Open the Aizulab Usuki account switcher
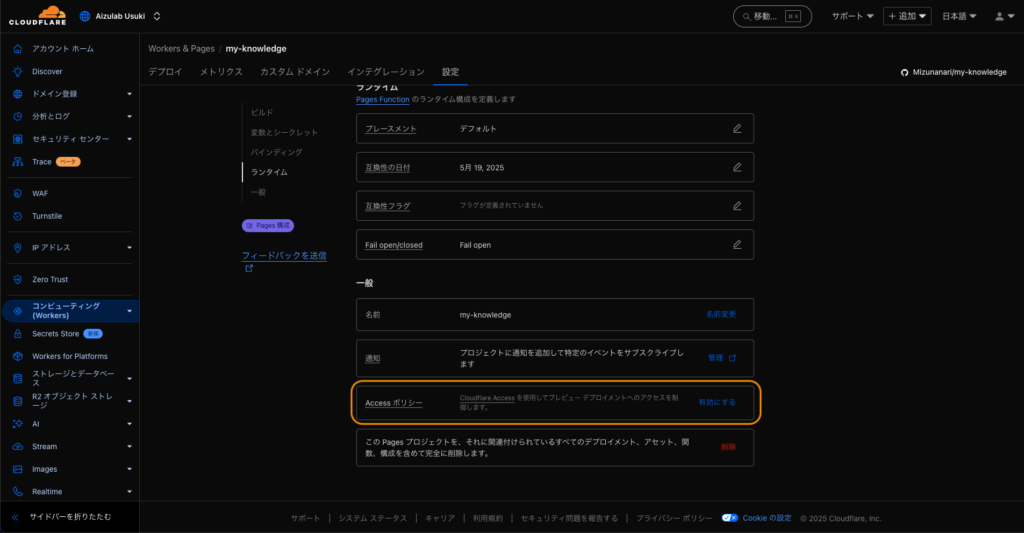1024x533 pixels. pos(120,16)
